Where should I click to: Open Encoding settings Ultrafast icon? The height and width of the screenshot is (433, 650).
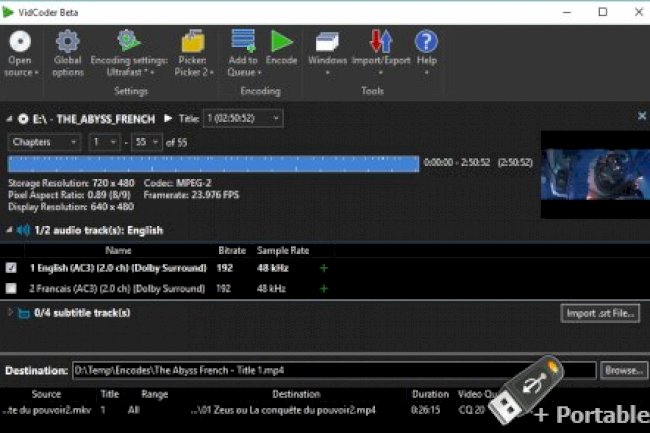click(x=129, y=42)
